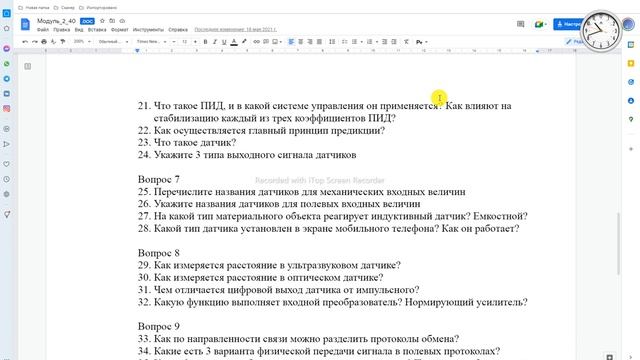Toggle italic formatting
Screen dimensions: 640x360
point(215,42)
